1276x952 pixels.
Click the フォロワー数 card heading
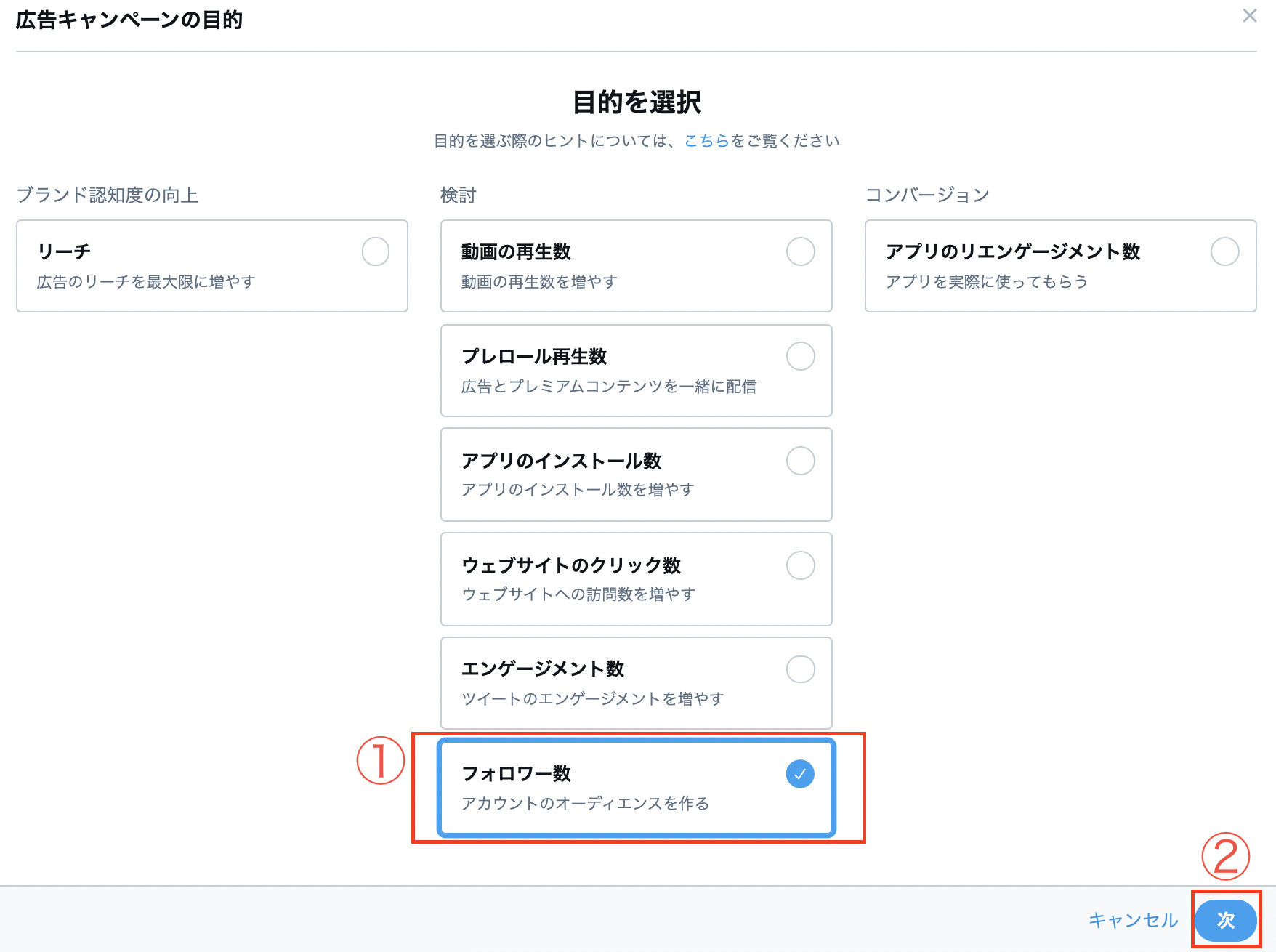pos(516,774)
